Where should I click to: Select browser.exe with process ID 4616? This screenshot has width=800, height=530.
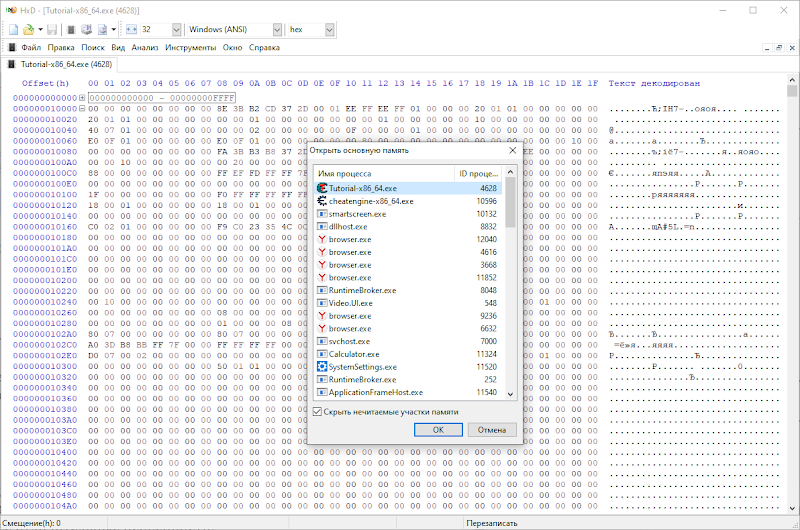[408, 252]
